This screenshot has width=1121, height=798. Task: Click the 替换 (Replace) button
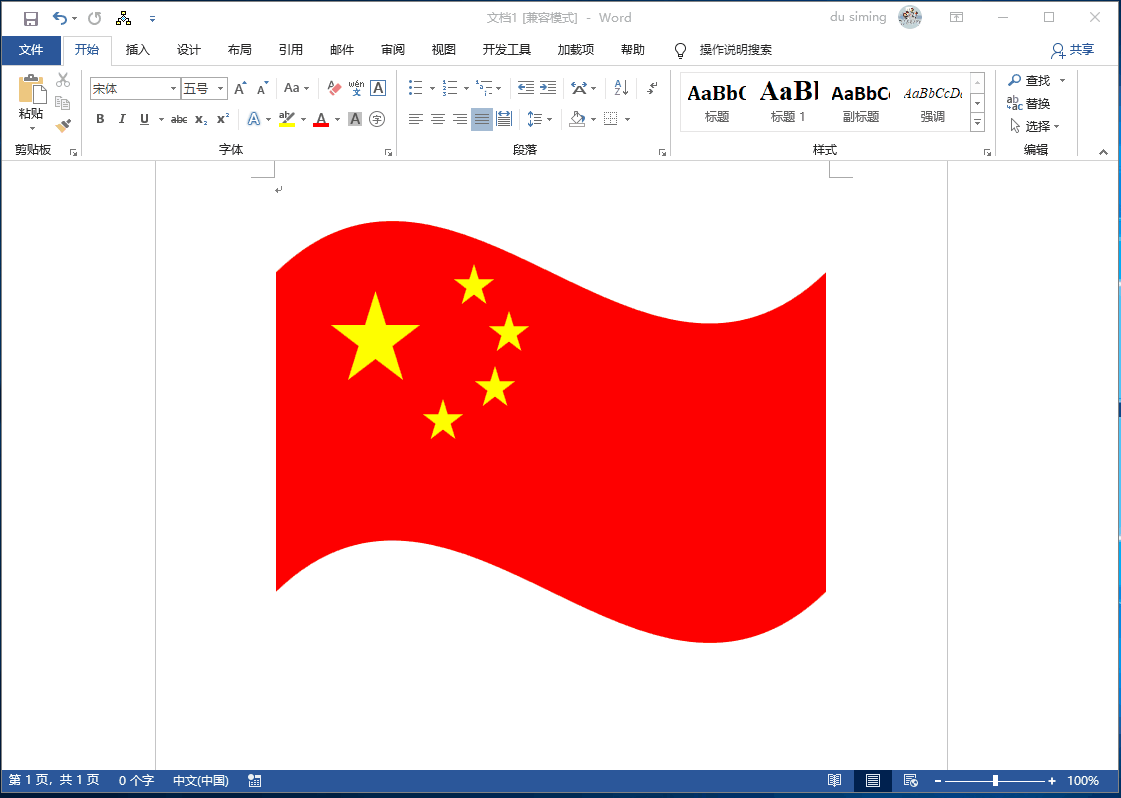coord(1029,104)
